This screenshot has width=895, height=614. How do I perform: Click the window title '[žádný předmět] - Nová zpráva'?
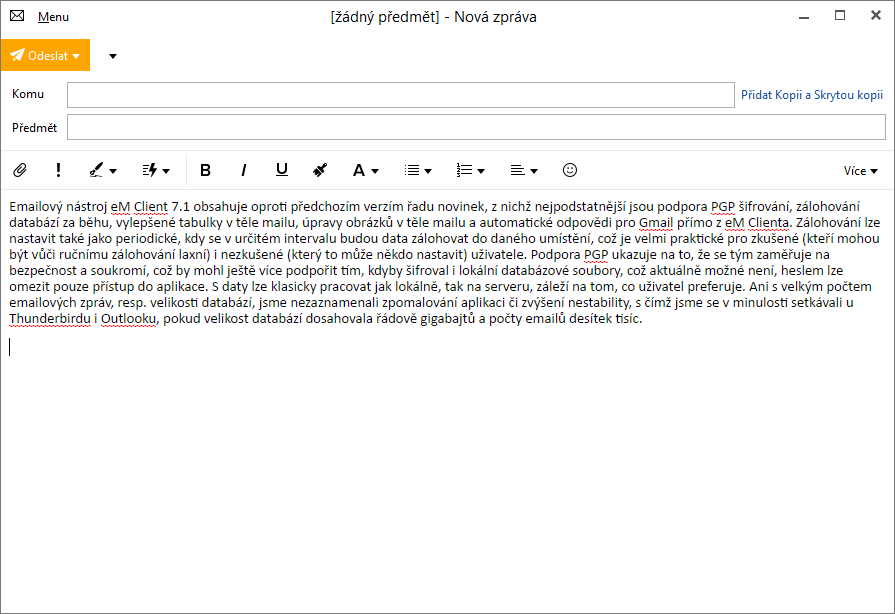point(433,17)
